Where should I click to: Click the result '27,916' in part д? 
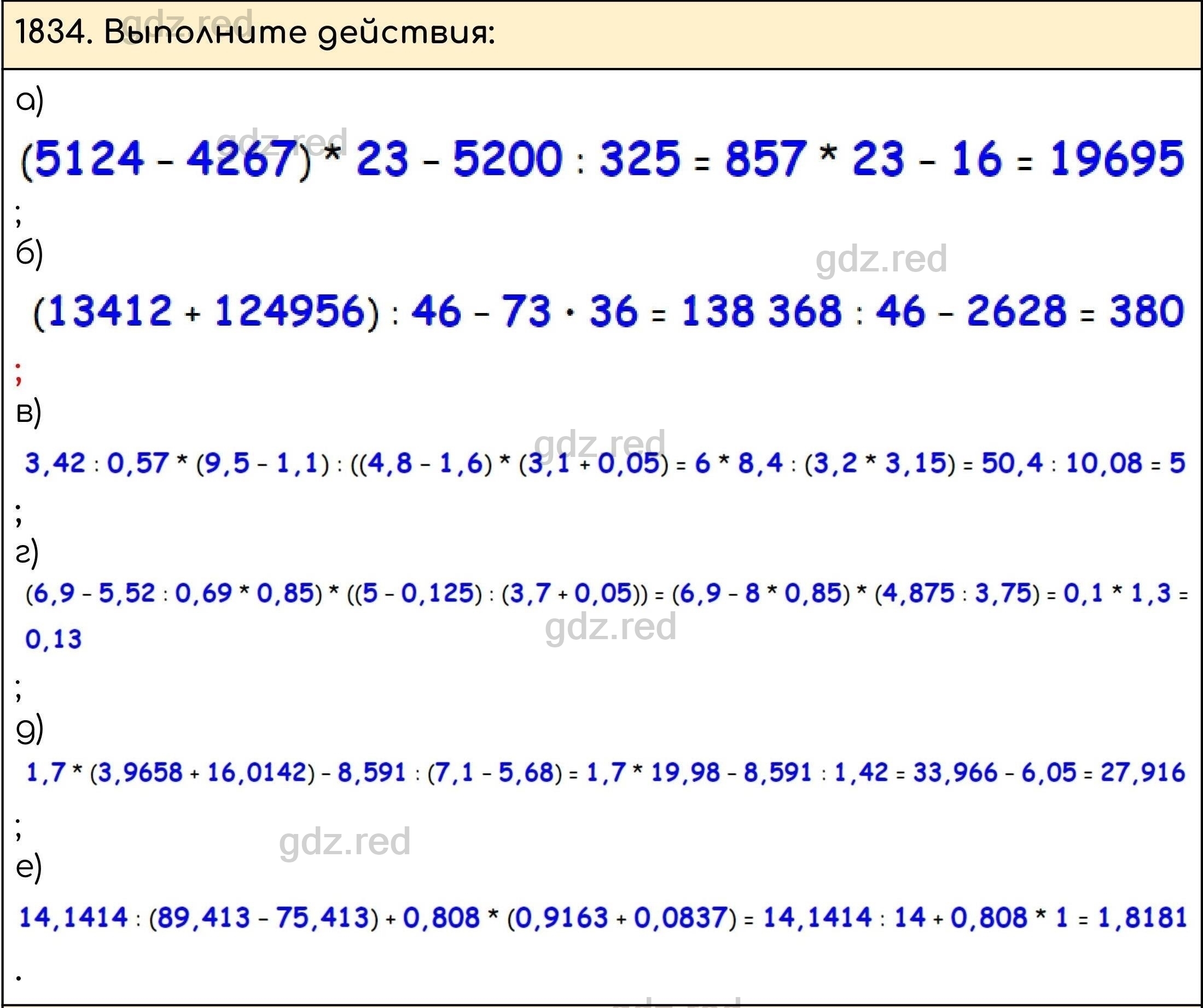[x=1142, y=773]
